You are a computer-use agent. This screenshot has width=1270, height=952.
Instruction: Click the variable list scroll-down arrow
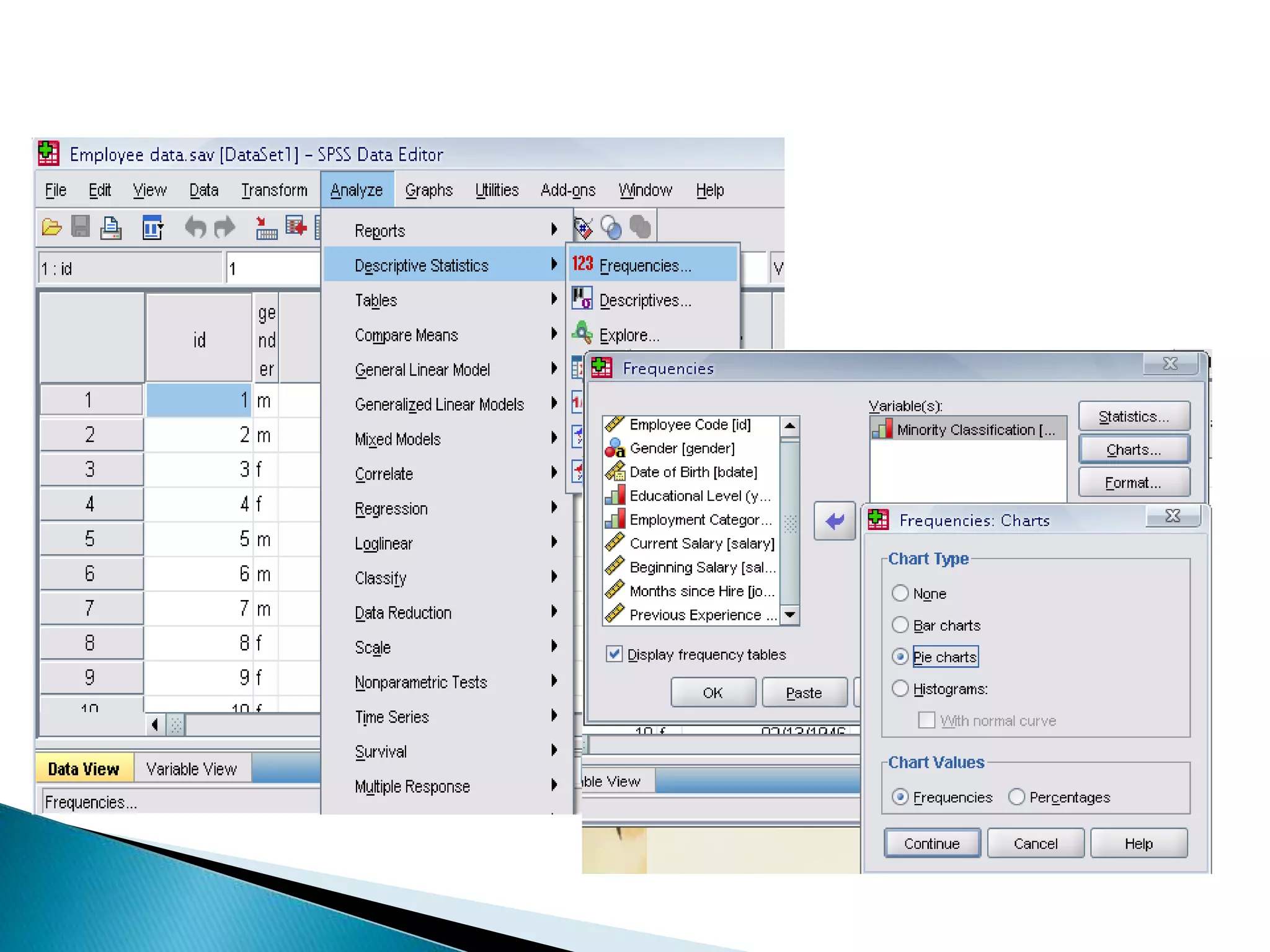click(789, 615)
